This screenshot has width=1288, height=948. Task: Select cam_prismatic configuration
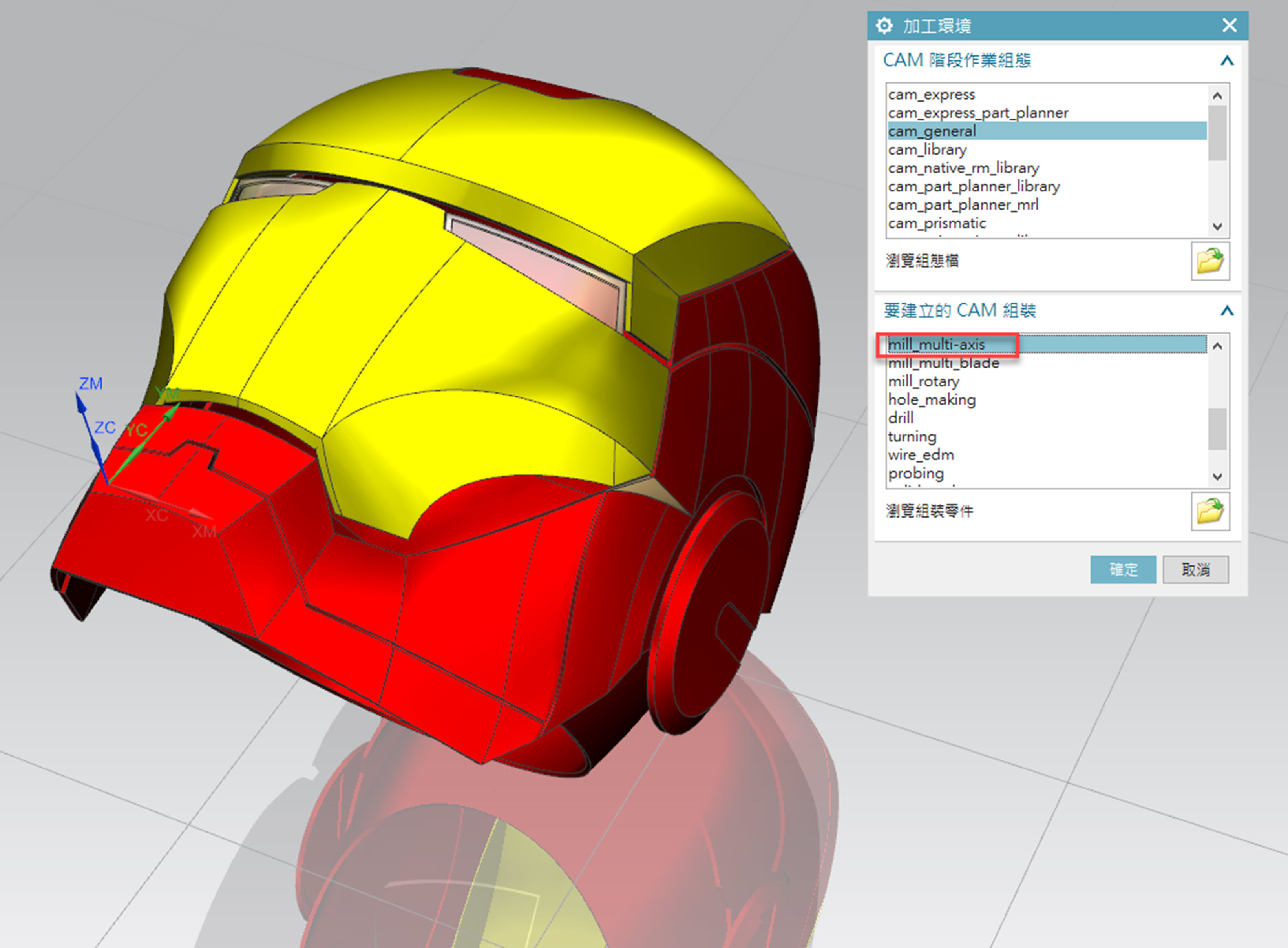pos(1047,222)
